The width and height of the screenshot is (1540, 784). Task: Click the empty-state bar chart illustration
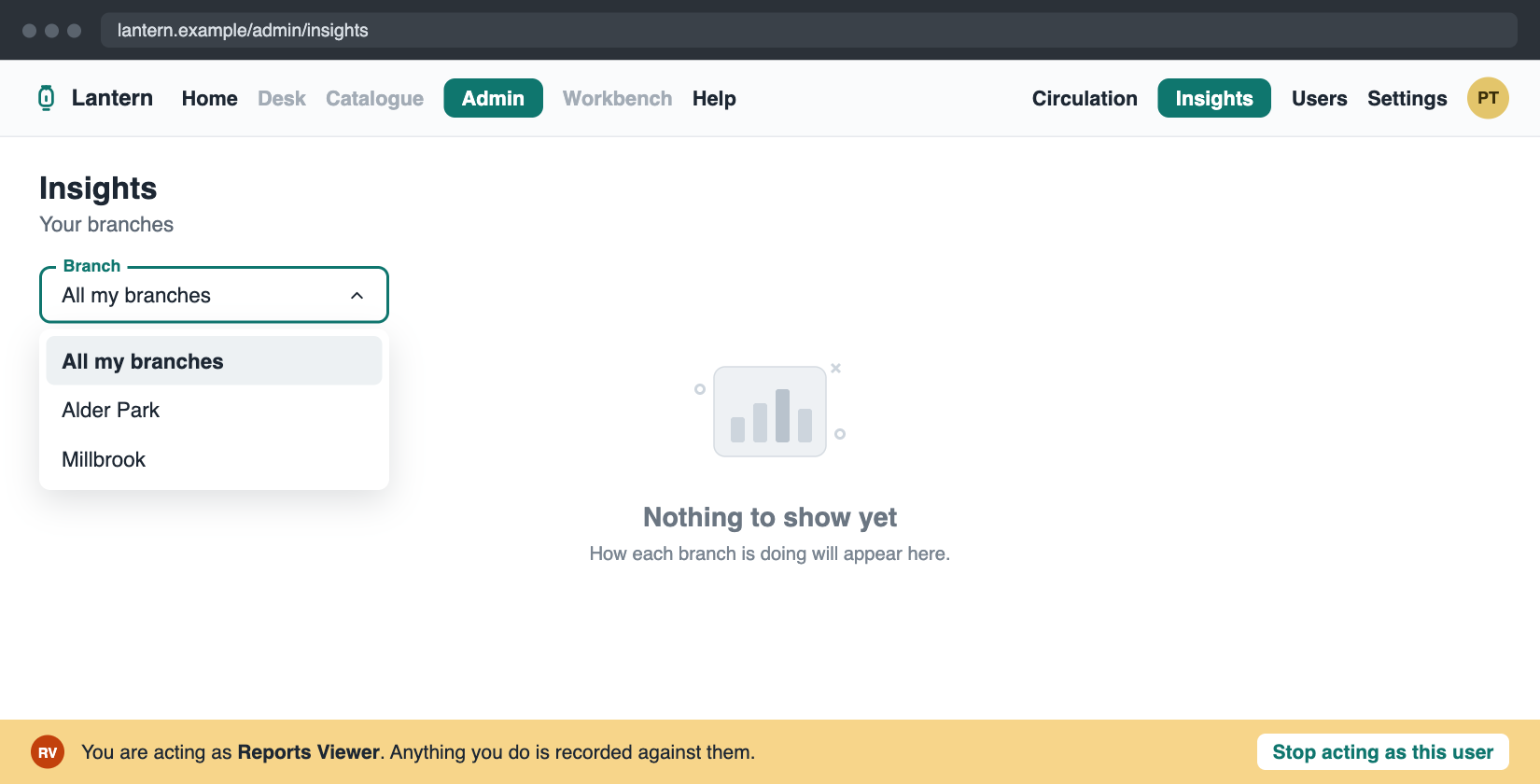click(770, 412)
